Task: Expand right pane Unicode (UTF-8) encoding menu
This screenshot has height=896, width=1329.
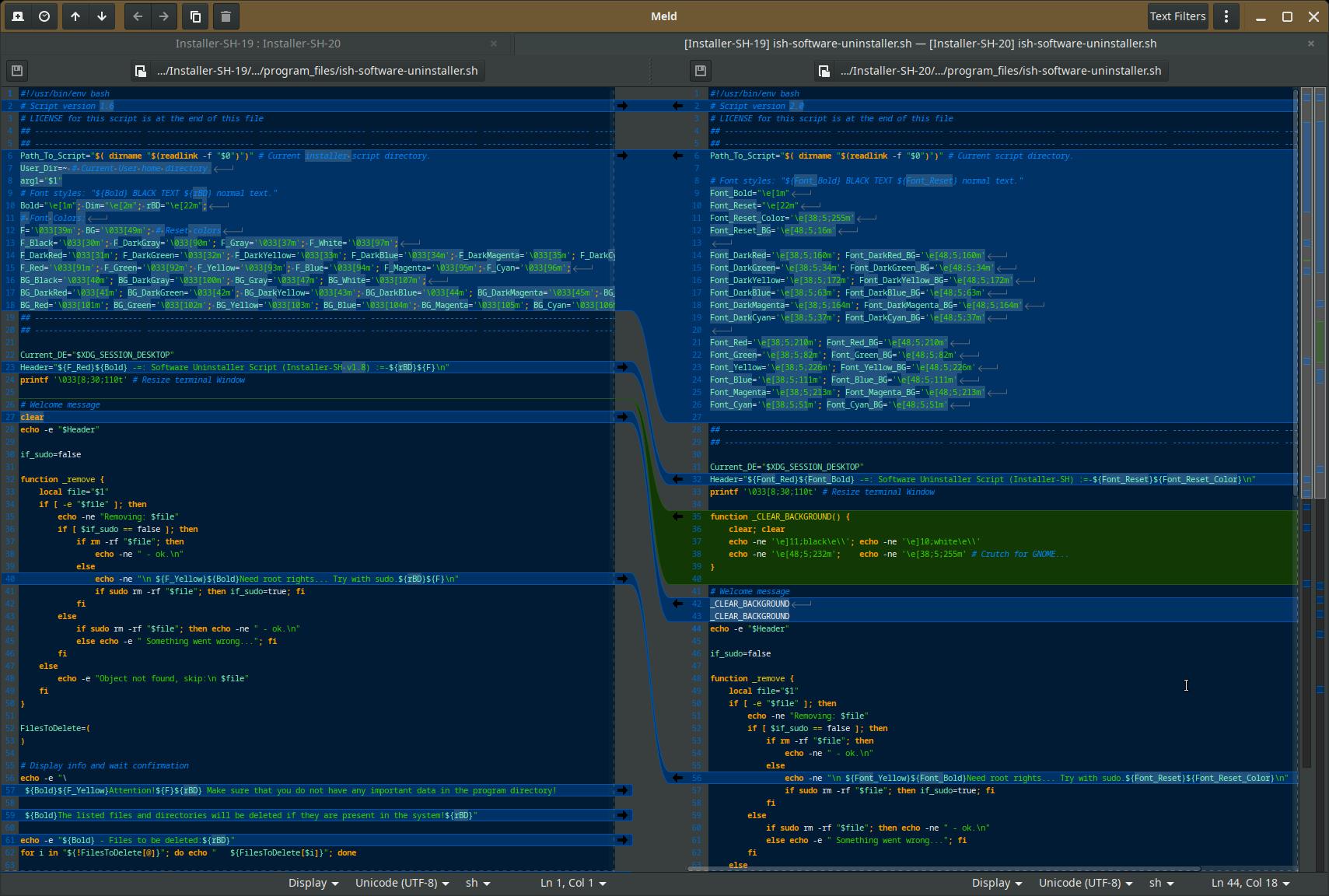Action: click(1085, 883)
